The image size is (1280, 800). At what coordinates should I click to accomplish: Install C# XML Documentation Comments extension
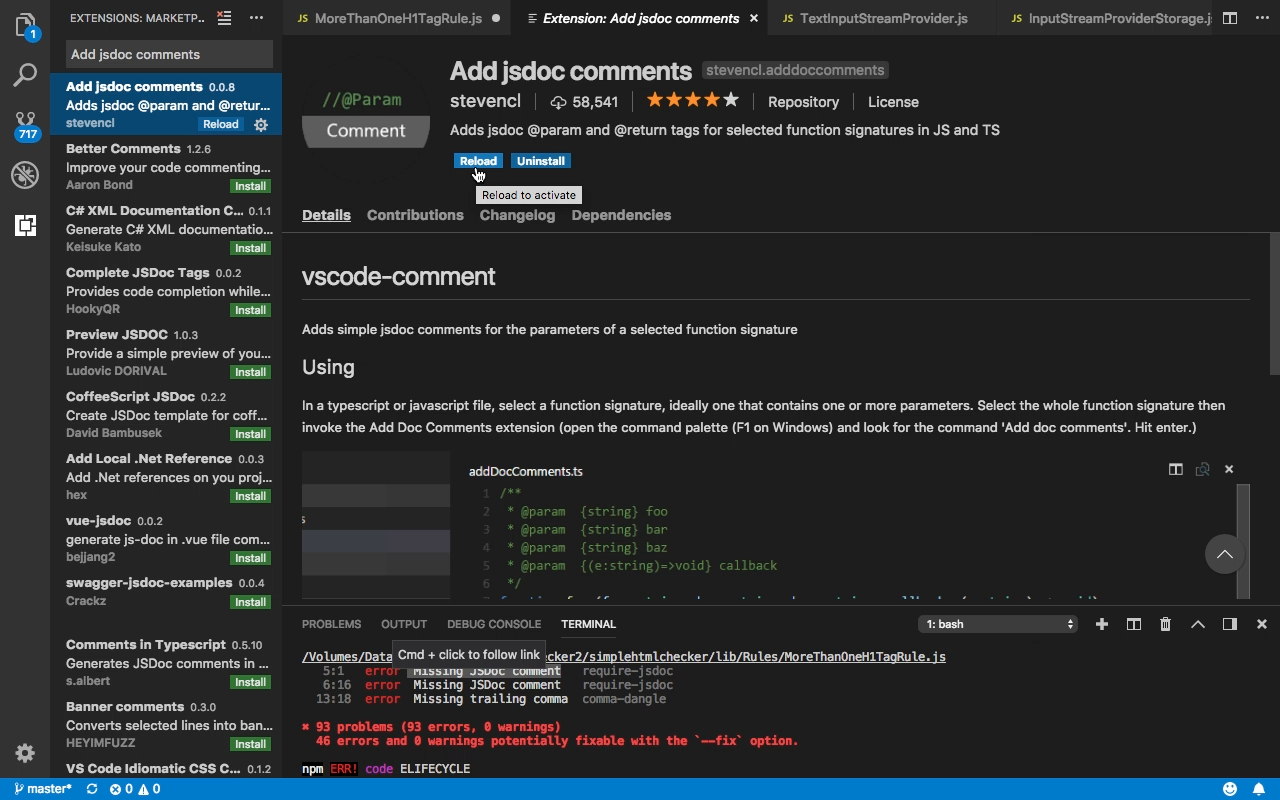[250, 248]
